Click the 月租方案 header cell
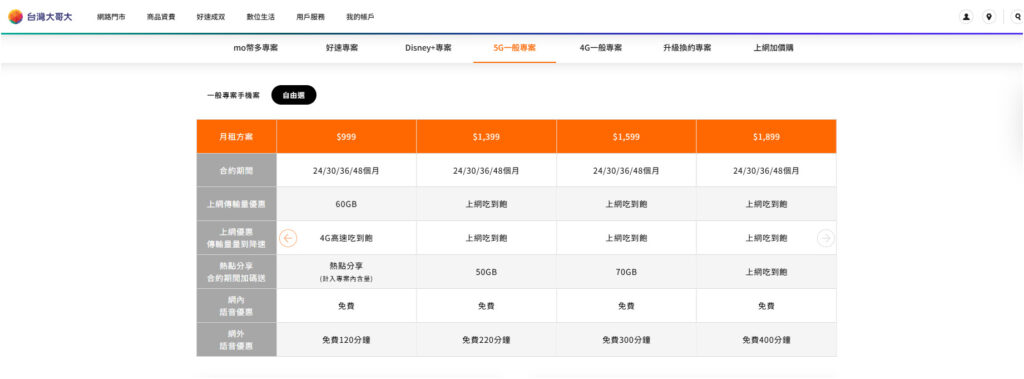Screen dimensions: 1024x379 (236, 137)
